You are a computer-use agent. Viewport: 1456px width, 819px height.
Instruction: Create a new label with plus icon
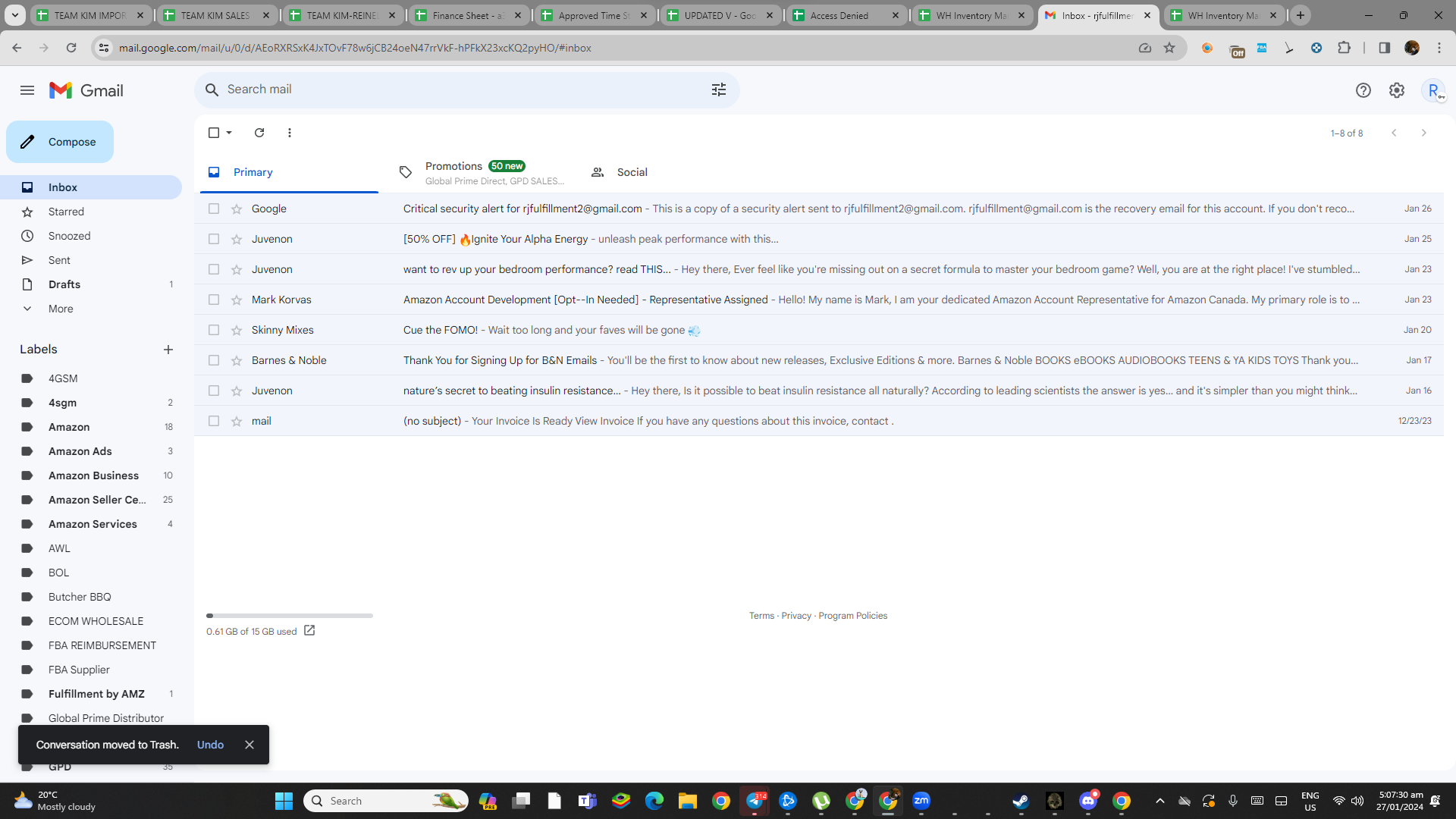click(168, 350)
